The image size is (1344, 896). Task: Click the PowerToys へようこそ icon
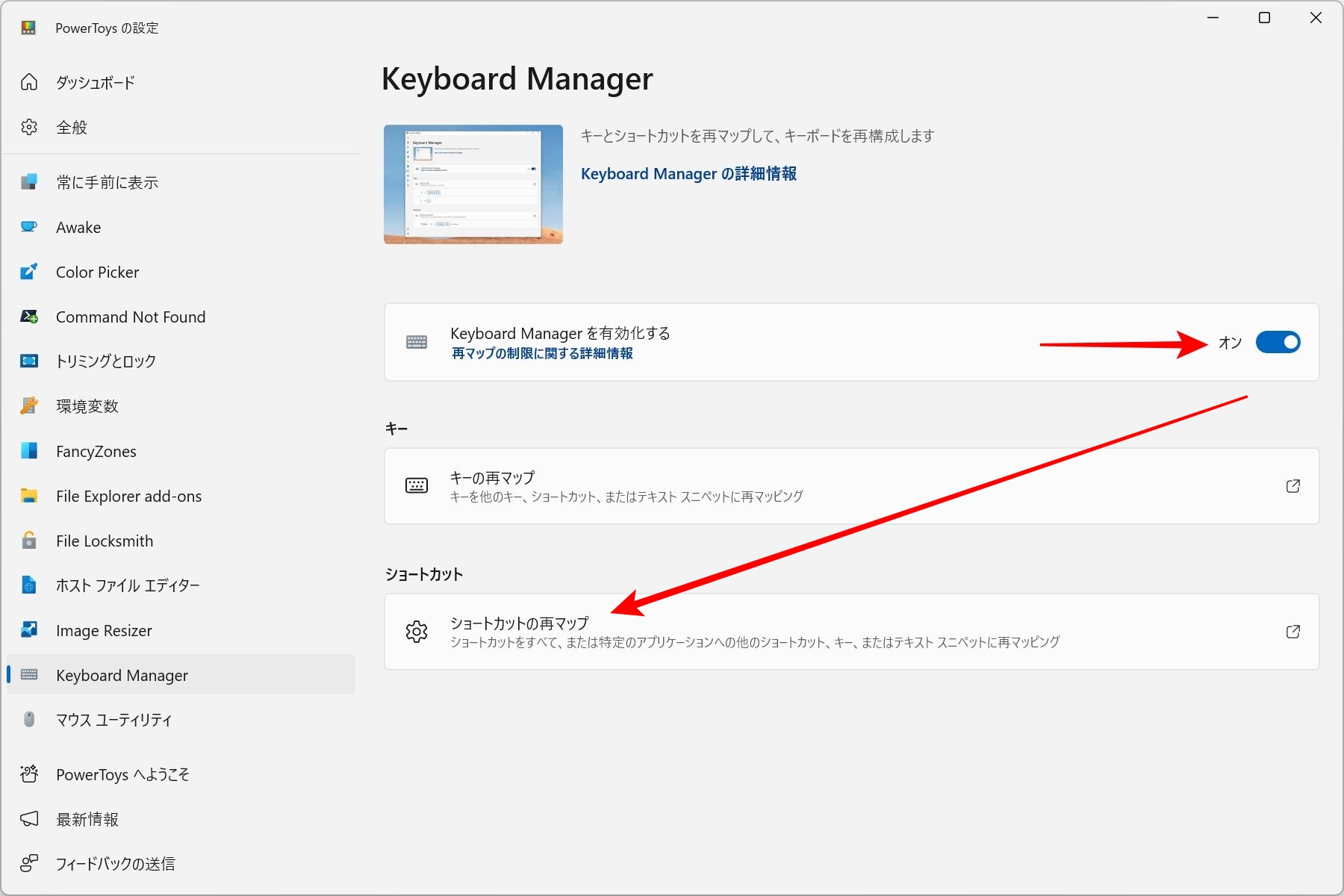[x=29, y=774]
